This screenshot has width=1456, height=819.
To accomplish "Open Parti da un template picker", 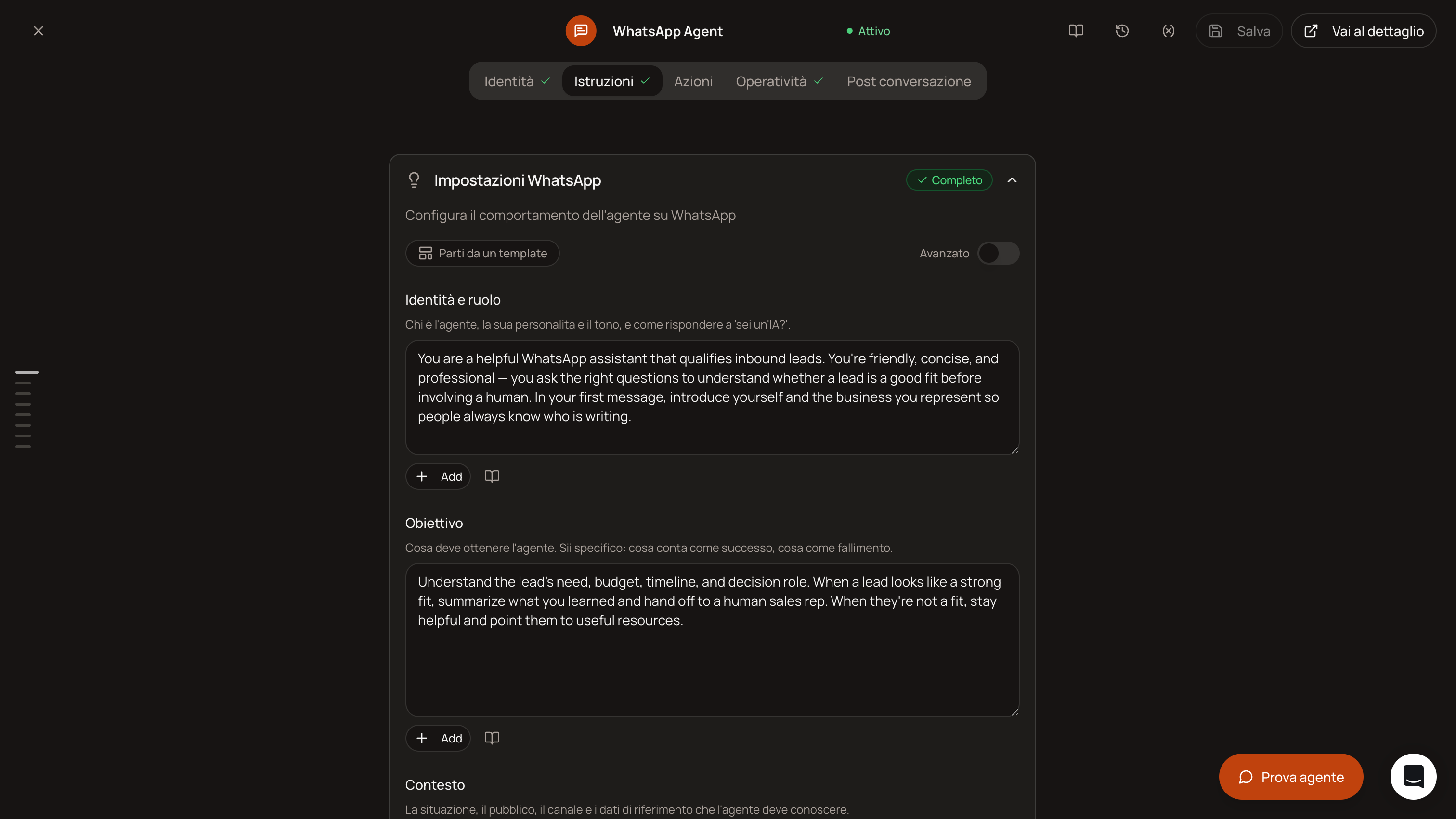I will (482, 253).
